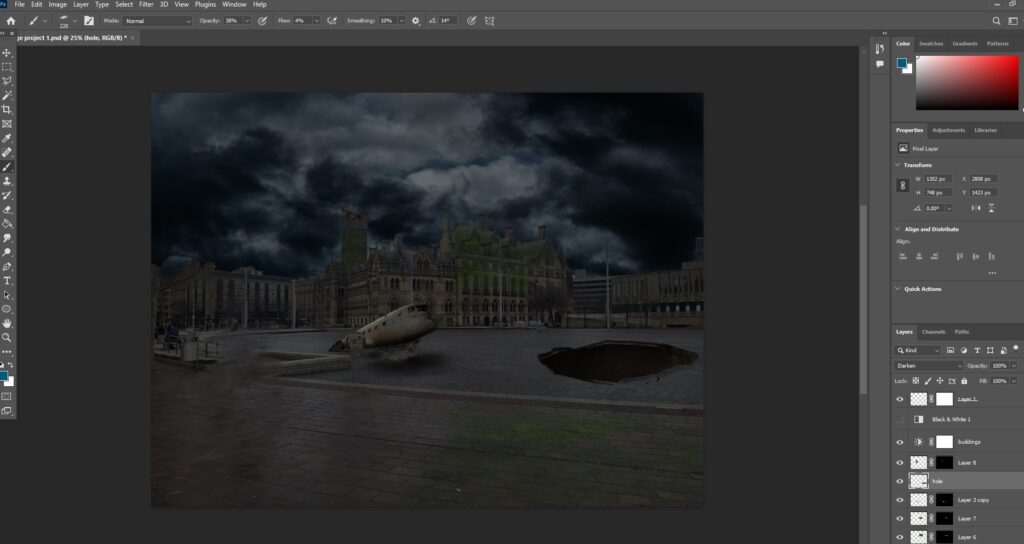Toggle visibility of Layer 7
Viewport: 1024px width, 544px height.
click(900, 518)
